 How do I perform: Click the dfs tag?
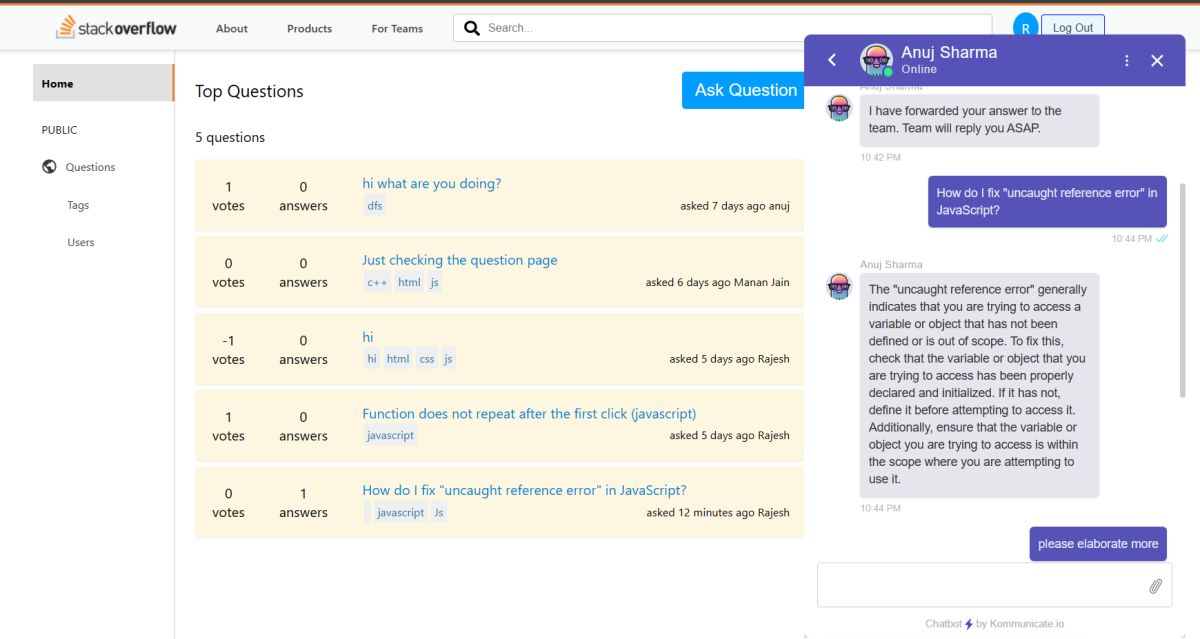click(x=374, y=206)
